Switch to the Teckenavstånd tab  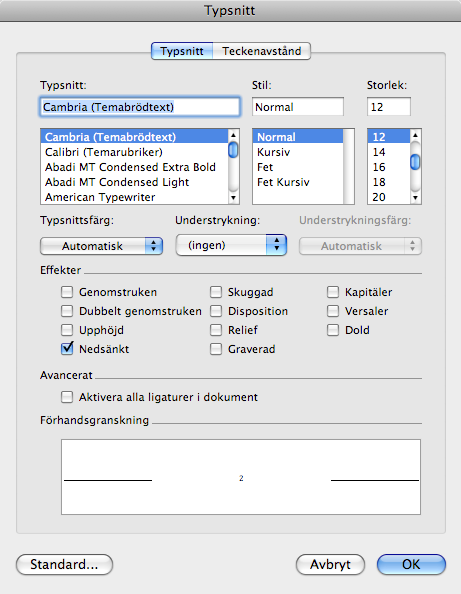pos(262,51)
